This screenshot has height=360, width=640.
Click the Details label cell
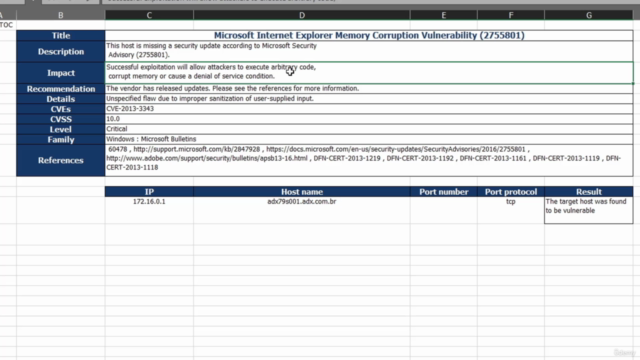(60, 99)
